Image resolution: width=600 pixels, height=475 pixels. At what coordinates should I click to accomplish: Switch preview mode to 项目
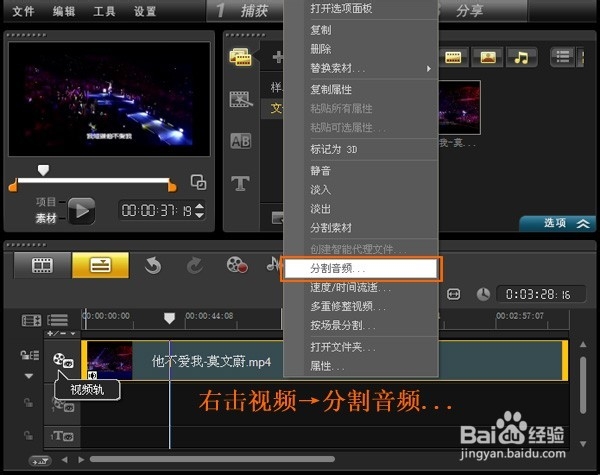pyautogui.click(x=46, y=202)
